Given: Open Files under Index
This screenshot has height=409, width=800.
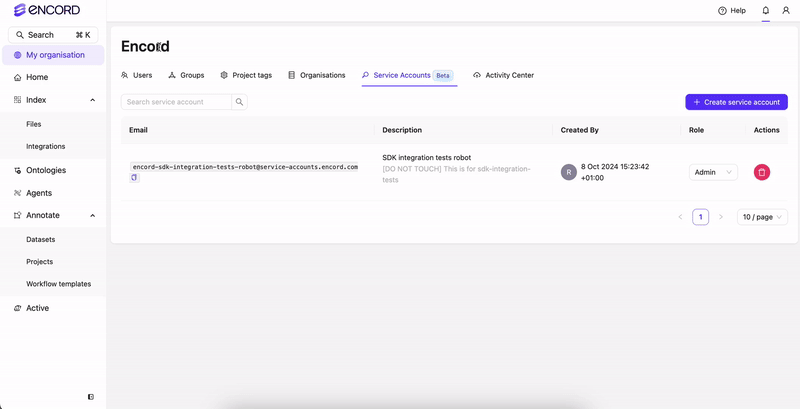Looking at the screenshot, I should (34, 124).
